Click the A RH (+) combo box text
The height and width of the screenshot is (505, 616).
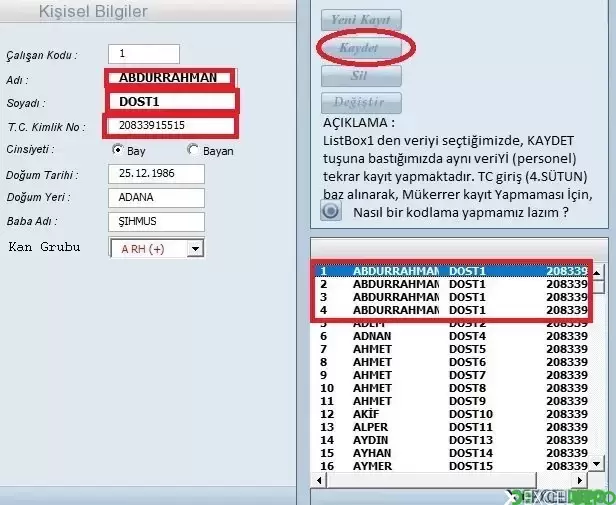[143, 249]
